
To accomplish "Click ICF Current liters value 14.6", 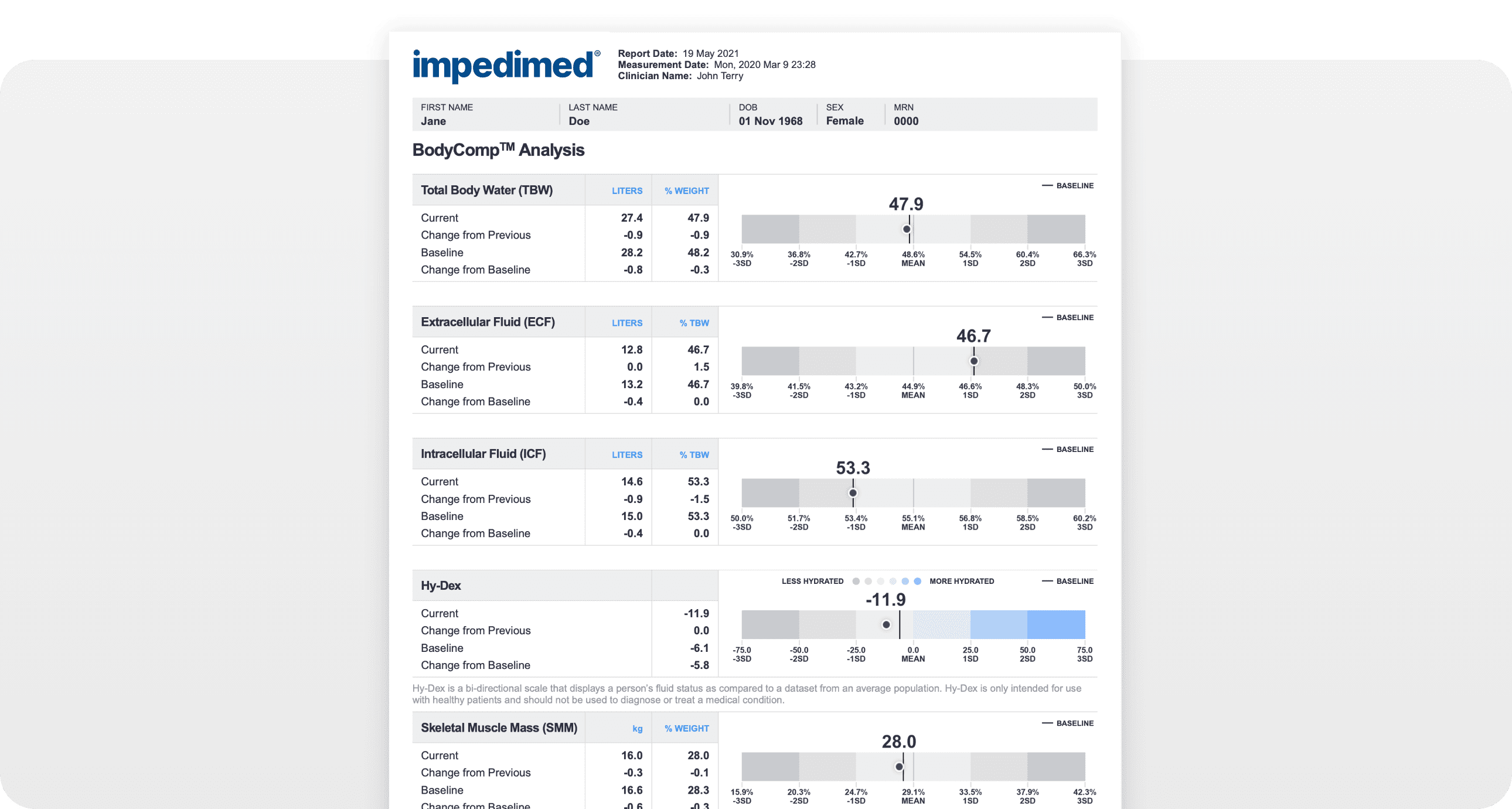I will point(632,481).
